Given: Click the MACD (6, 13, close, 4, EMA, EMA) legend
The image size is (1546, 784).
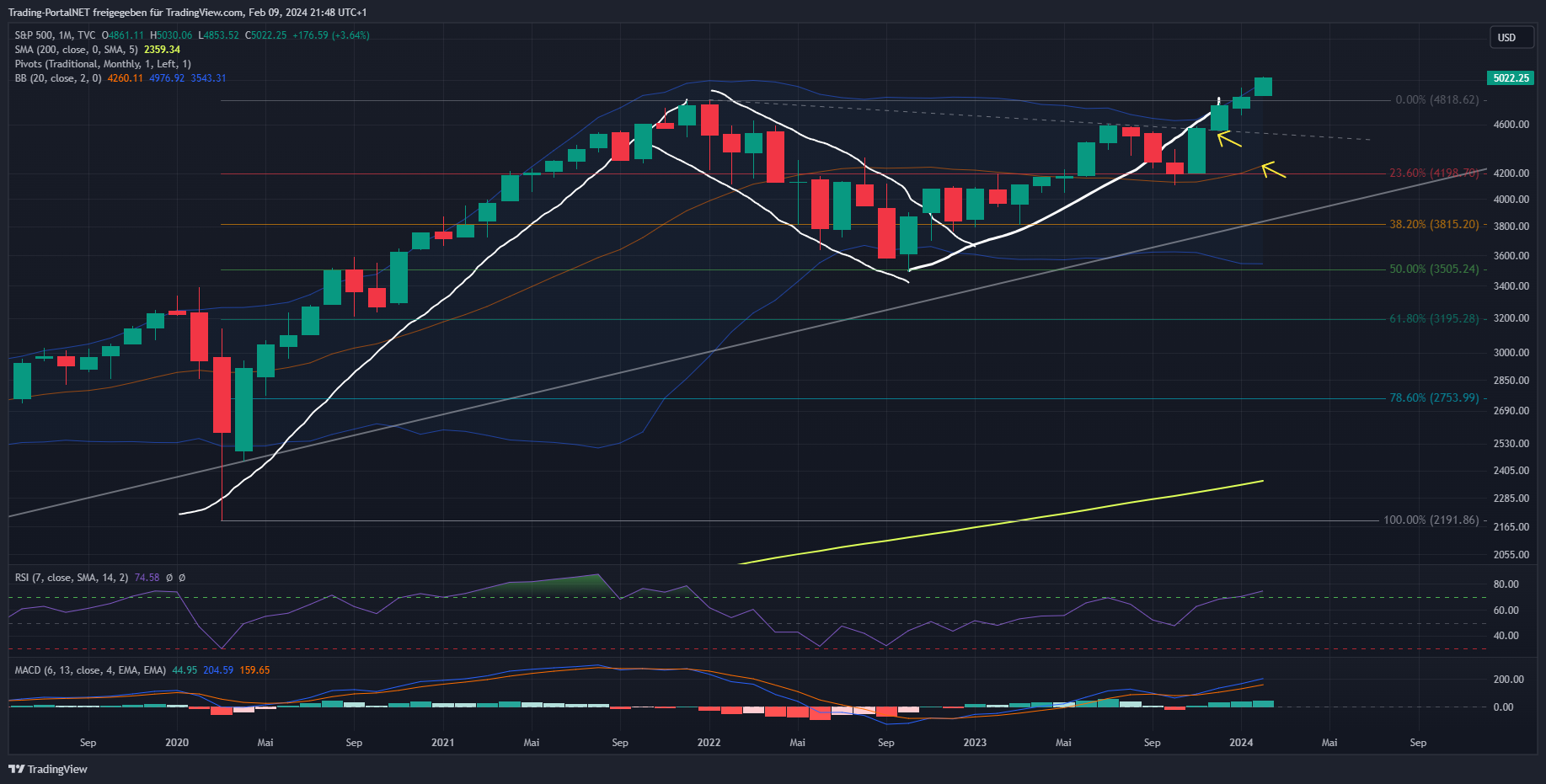Looking at the screenshot, I should pyautogui.click(x=90, y=670).
